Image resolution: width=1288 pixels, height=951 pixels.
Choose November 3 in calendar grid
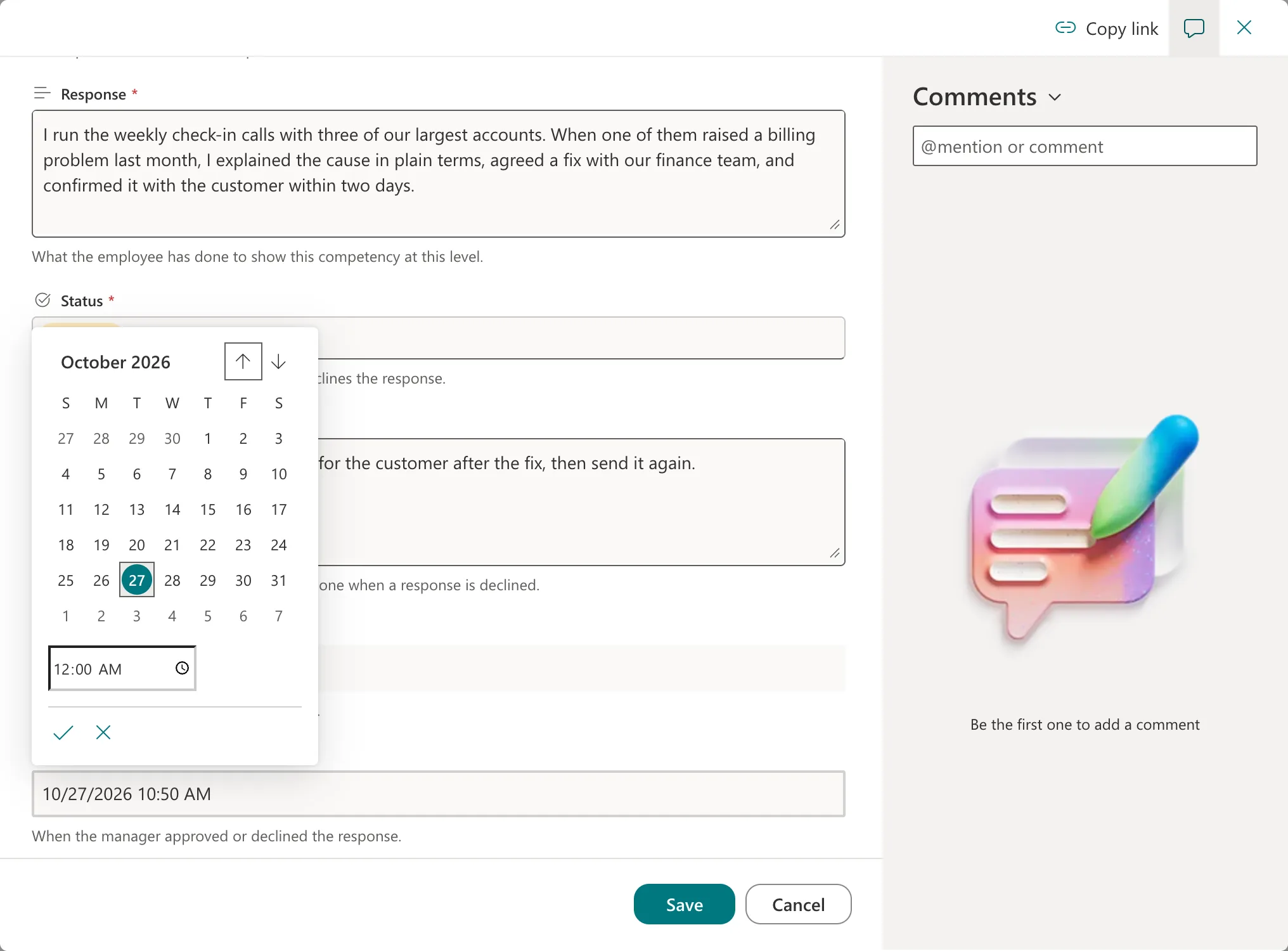136,616
